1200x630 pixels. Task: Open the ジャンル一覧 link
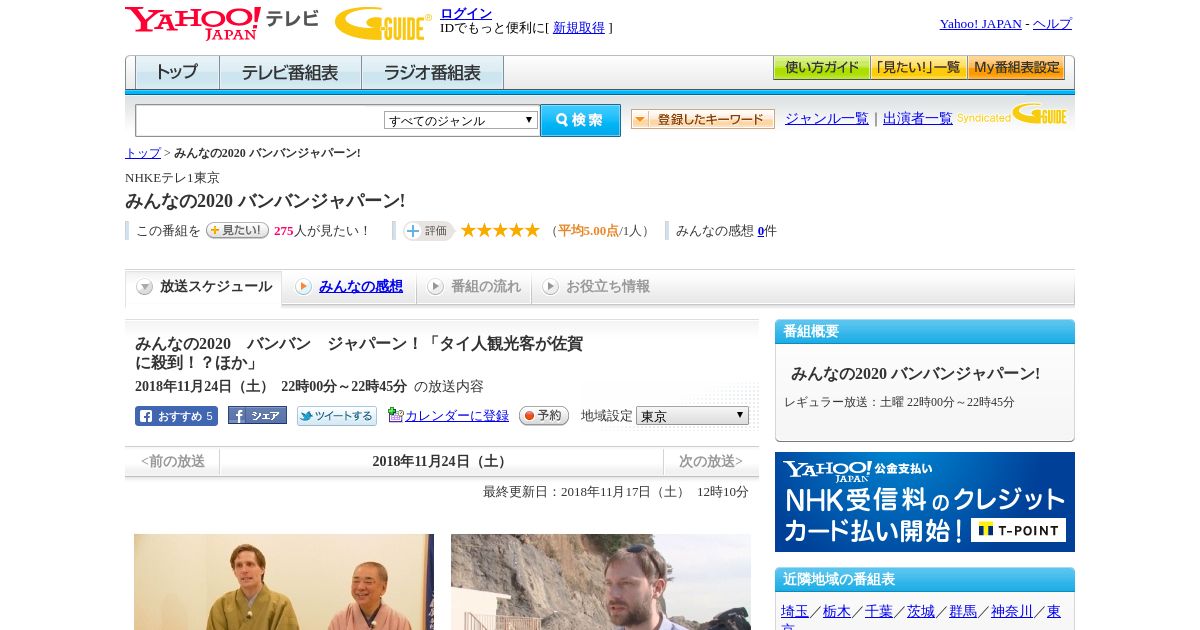827,119
